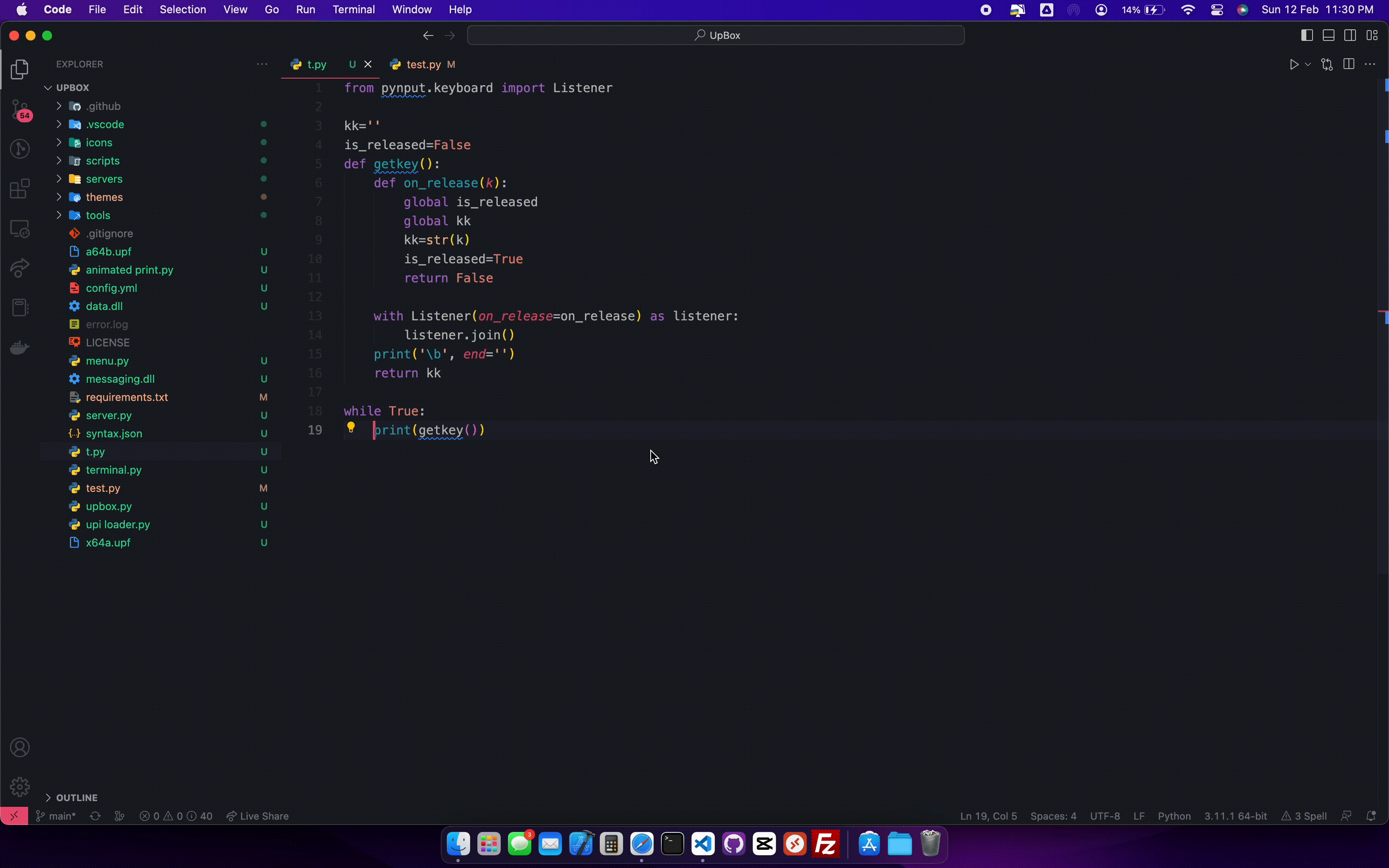Image resolution: width=1389 pixels, height=868 pixels.
Task: Toggle the bottom Panel layout button
Action: (x=1328, y=36)
